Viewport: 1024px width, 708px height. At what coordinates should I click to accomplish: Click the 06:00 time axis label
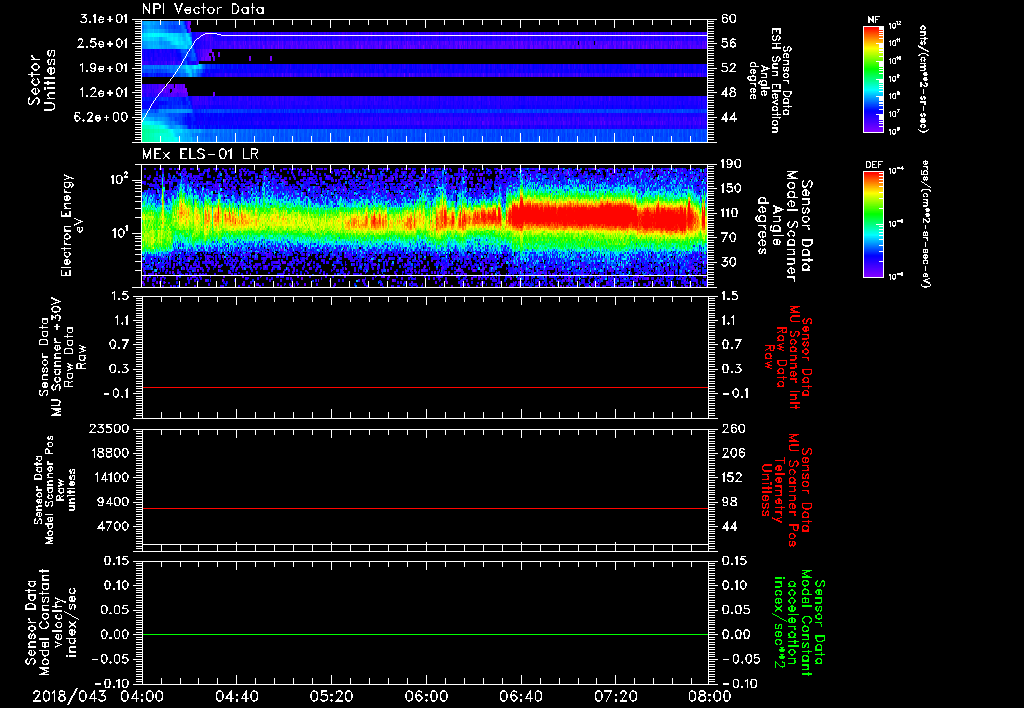pyautogui.click(x=425, y=696)
